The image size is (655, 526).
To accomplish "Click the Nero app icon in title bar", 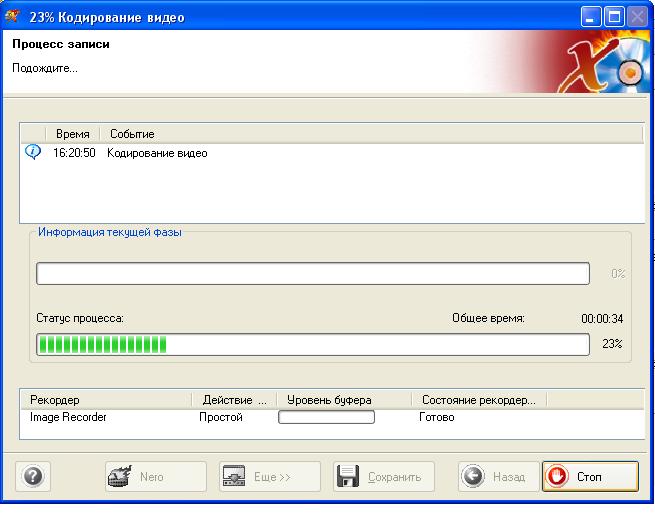I will [x=12, y=16].
